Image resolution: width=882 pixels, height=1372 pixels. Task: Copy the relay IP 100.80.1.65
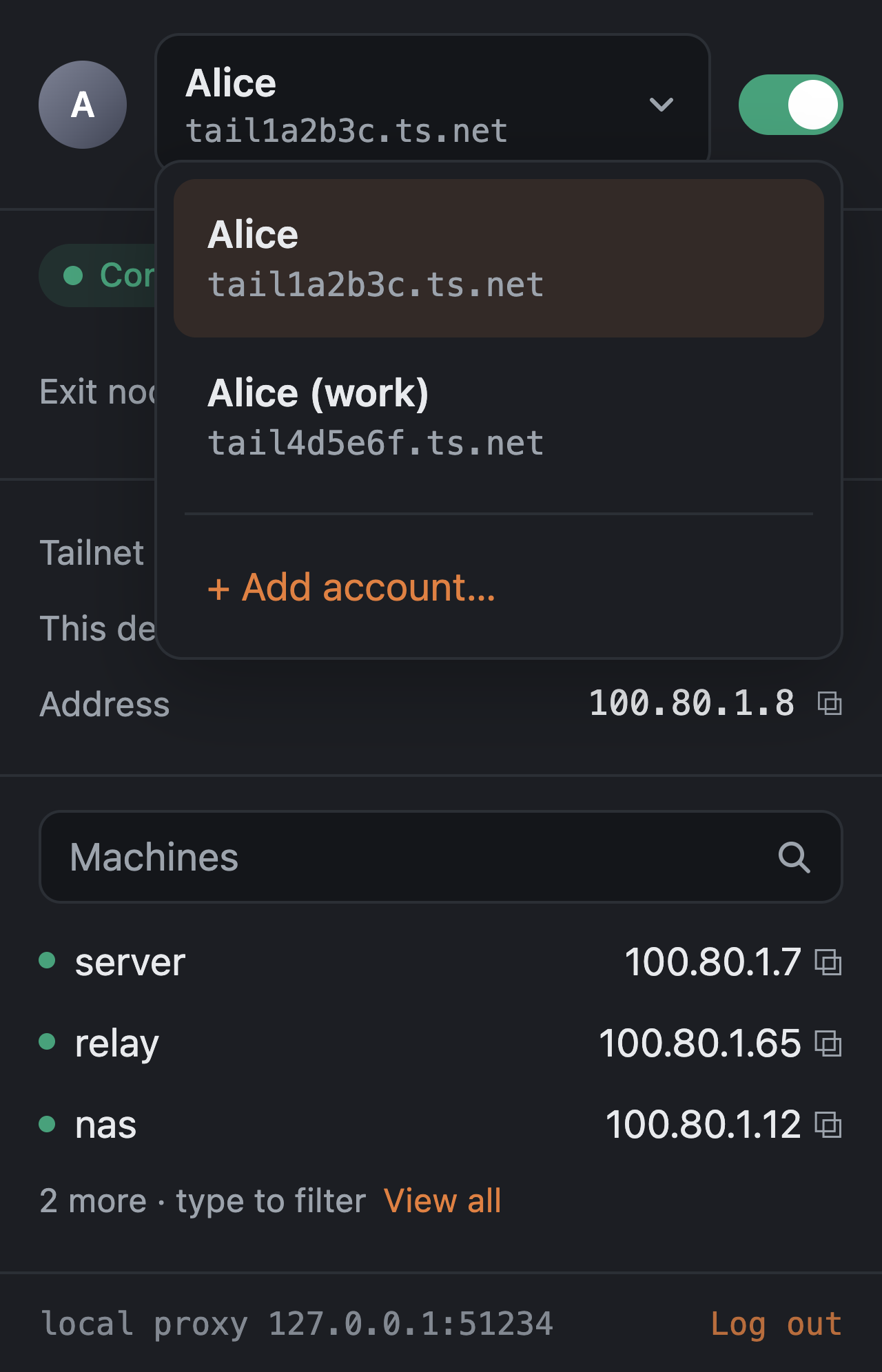pos(828,1043)
